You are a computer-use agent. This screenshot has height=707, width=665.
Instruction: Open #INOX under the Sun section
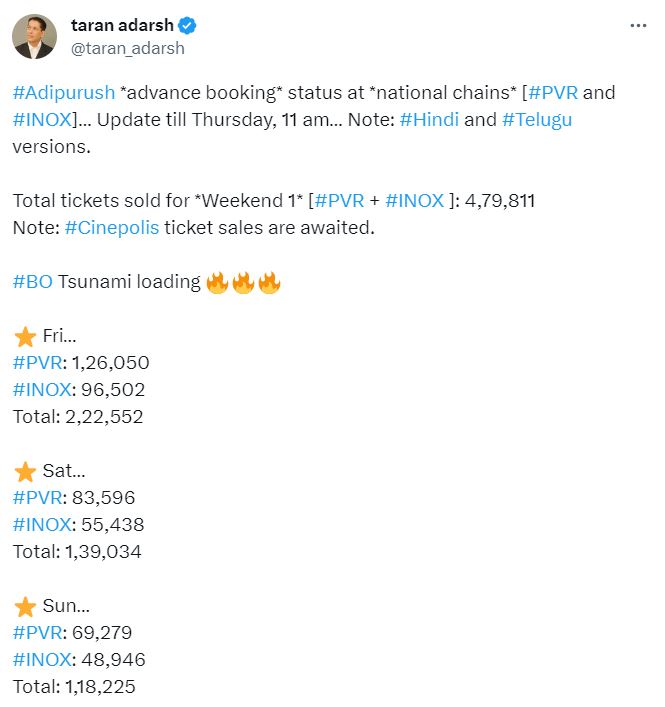[x=42, y=660]
